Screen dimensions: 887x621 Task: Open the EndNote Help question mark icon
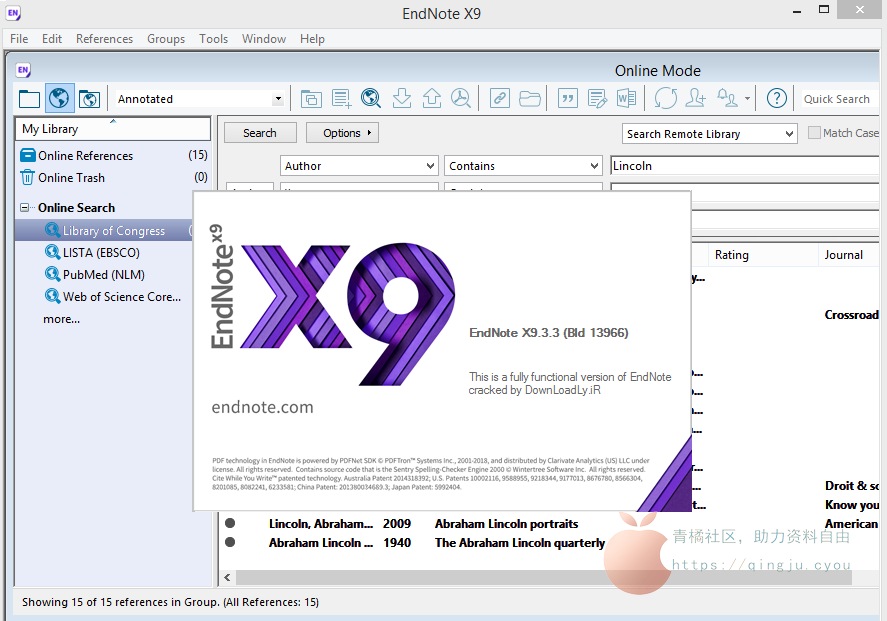click(x=776, y=98)
